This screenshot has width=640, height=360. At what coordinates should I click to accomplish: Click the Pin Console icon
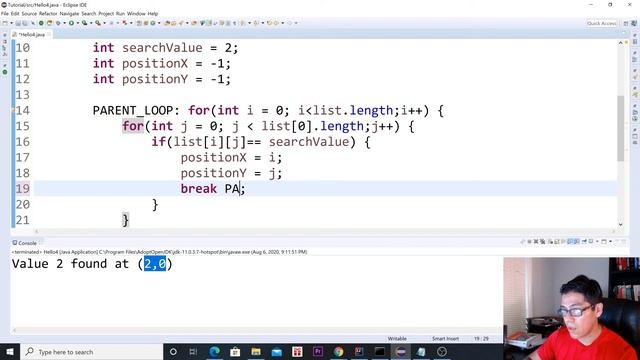tap(584, 242)
